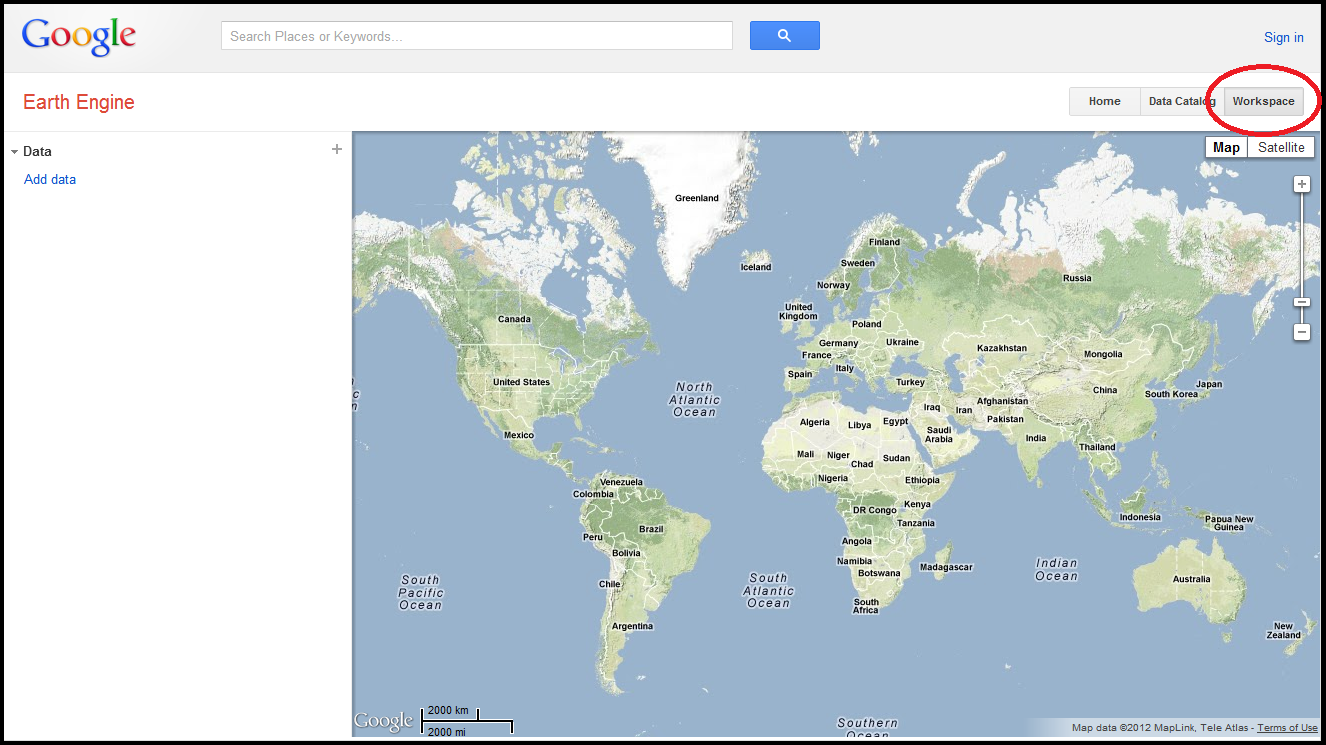Select the Map view type

point(1227,147)
